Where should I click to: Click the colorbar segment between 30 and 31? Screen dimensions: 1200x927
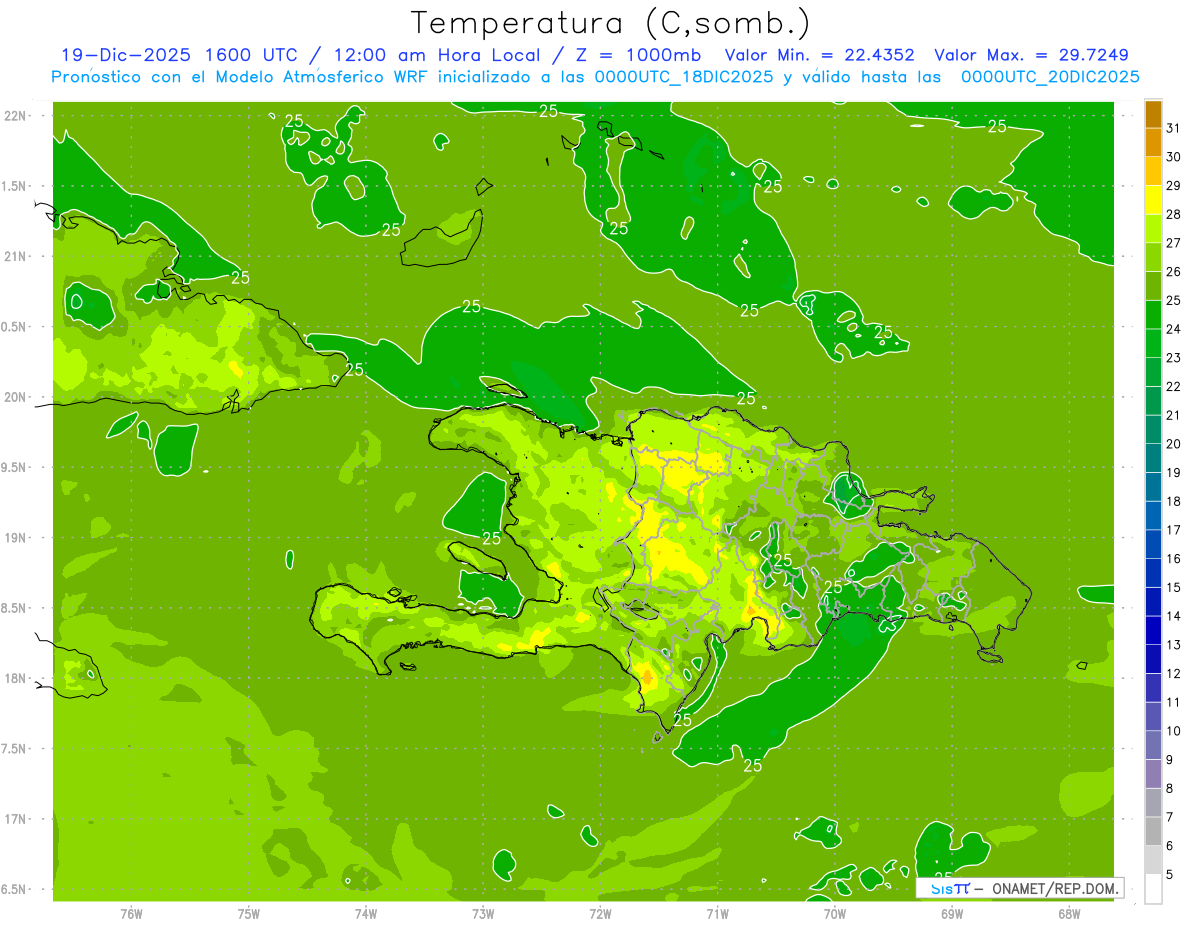[1153, 142]
